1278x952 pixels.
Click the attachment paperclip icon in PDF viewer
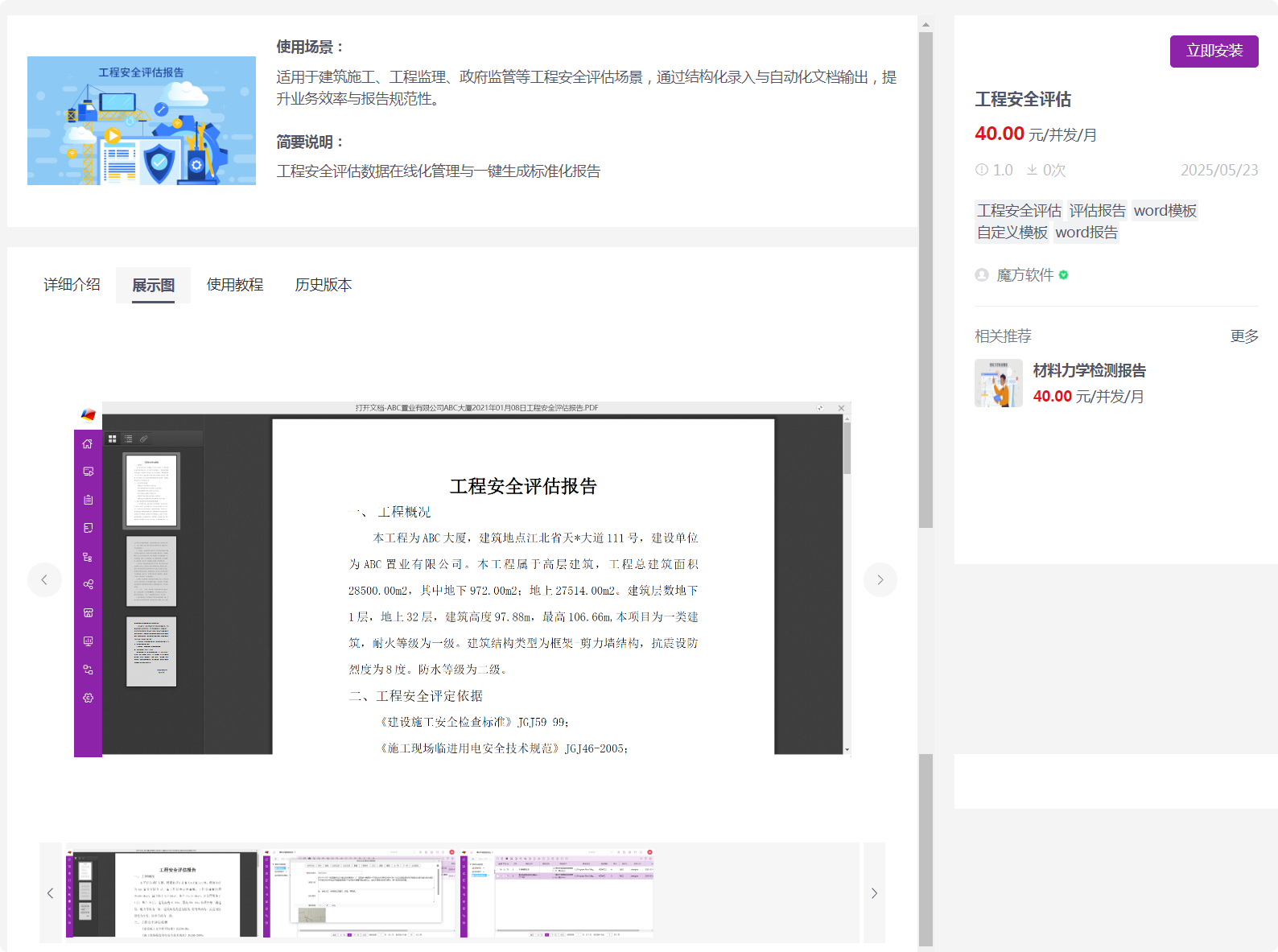click(x=143, y=439)
